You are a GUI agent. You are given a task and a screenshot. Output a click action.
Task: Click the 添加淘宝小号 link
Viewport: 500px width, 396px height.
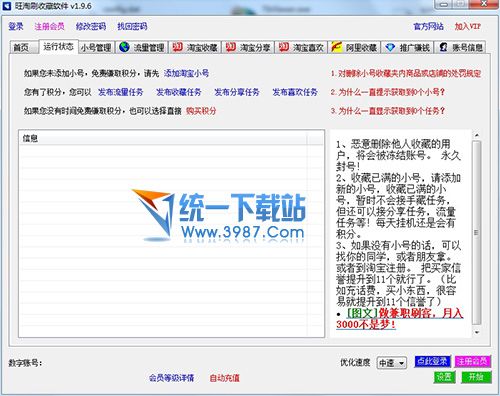(x=186, y=73)
